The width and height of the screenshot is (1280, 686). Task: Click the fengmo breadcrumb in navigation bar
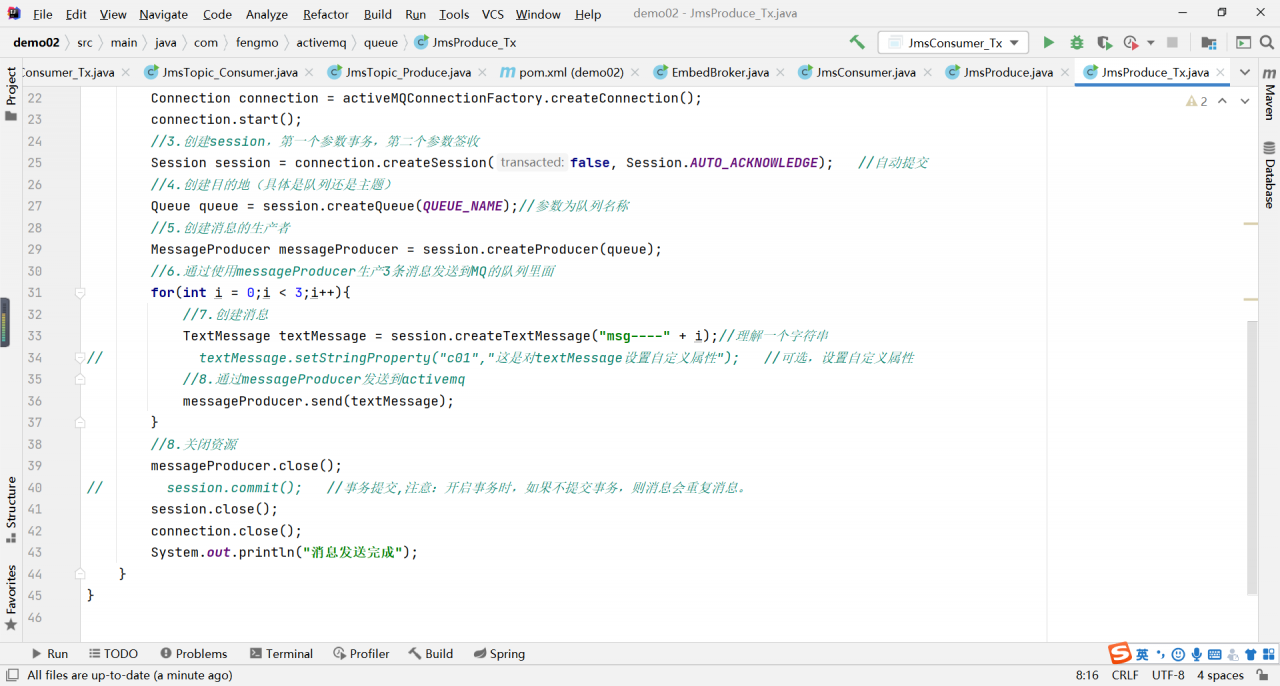pos(256,43)
